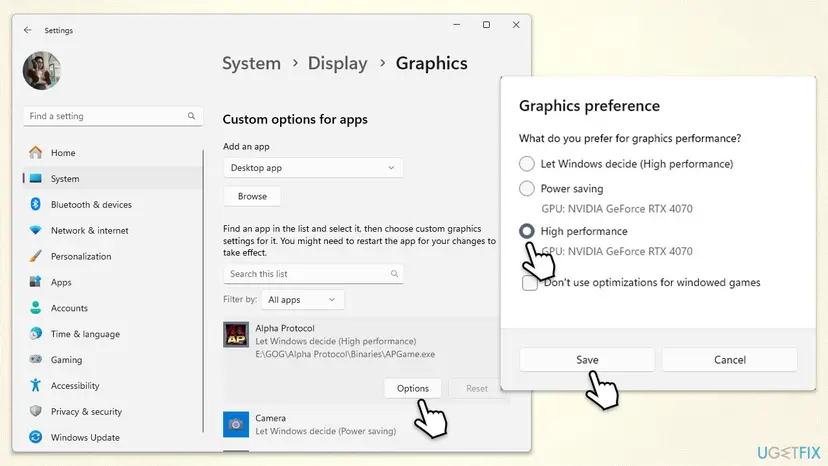Click the sidebar scrollbar
The width and height of the screenshot is (828, 466).
click(x=203, y=291)
